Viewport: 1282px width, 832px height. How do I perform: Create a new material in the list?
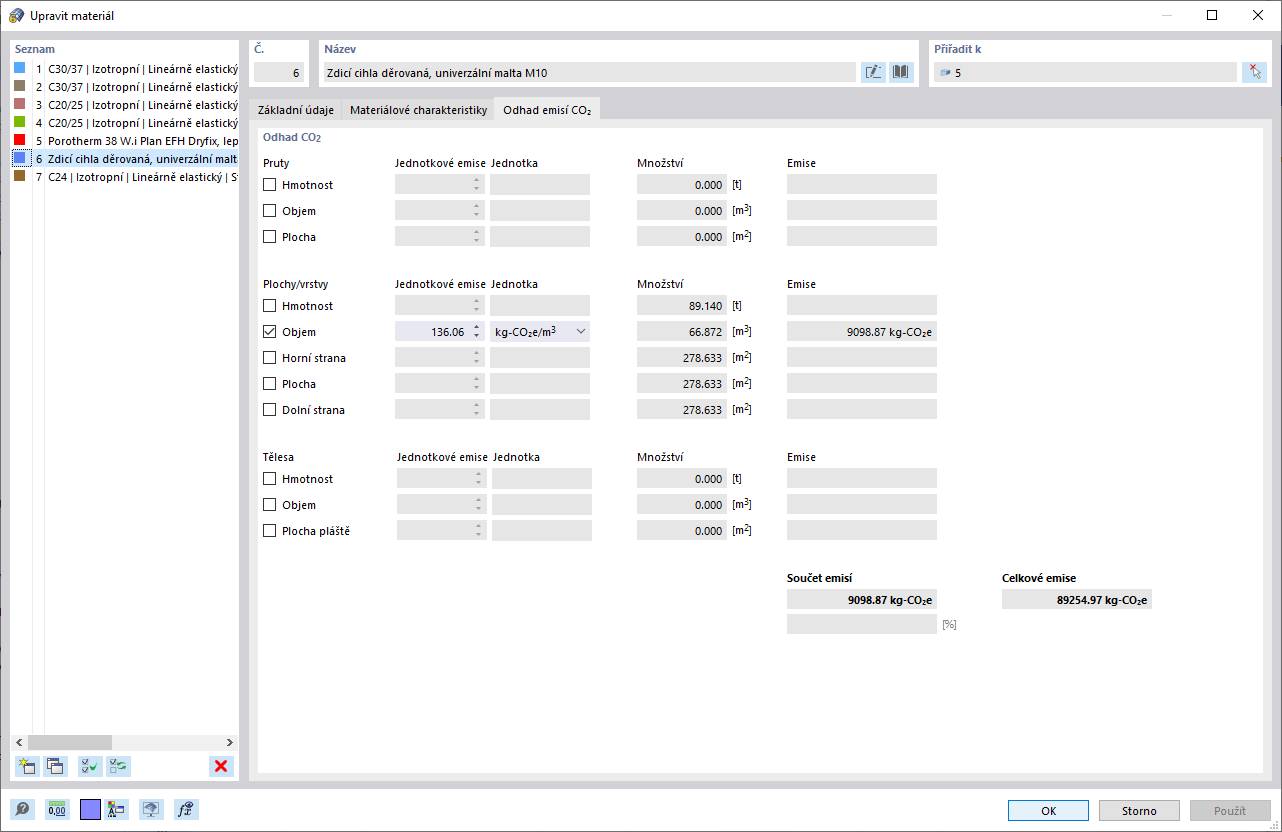pyautogui.click(x=27, y=767)
